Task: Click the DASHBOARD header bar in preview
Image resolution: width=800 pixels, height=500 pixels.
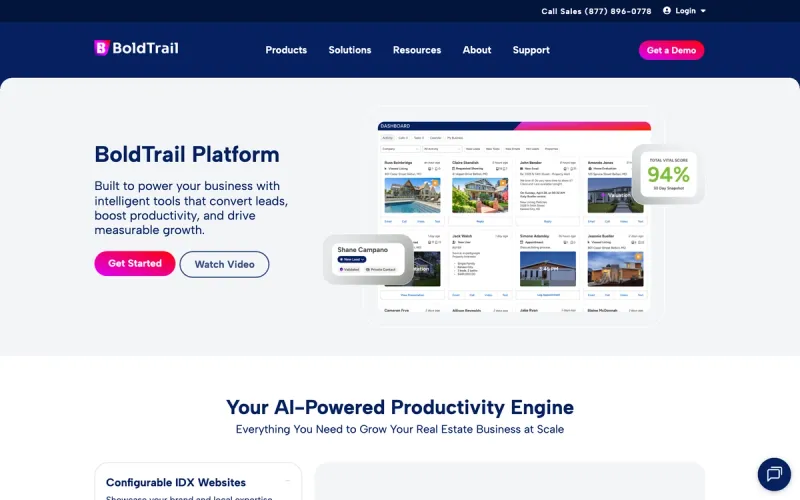Action: 514,126
